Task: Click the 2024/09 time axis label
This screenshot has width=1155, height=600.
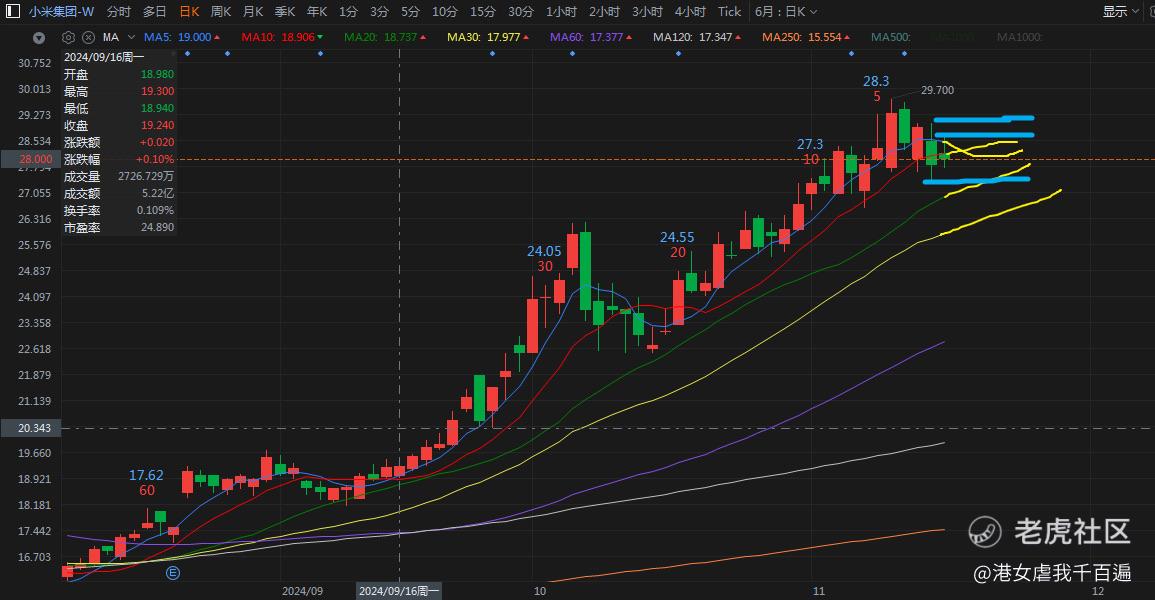Action: (302, 590)
